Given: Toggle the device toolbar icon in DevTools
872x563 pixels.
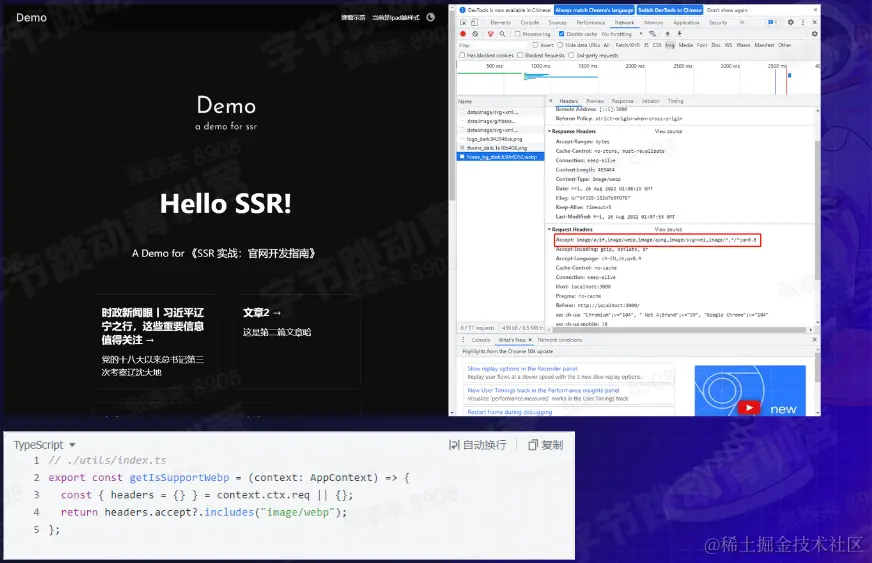Looking at the screenshot, I should coord(474,23).
